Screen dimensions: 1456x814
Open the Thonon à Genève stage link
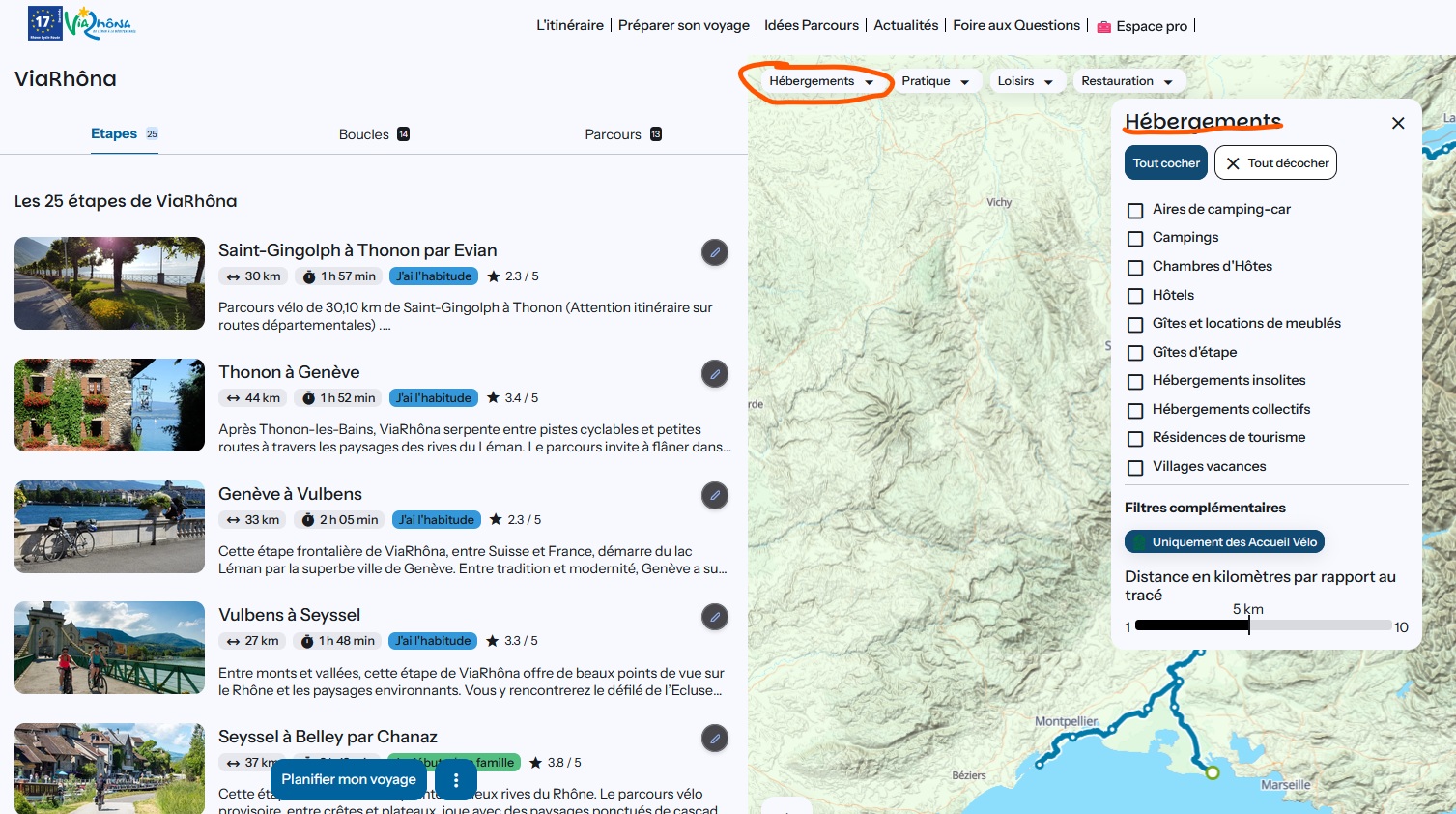tap(289, 372)
